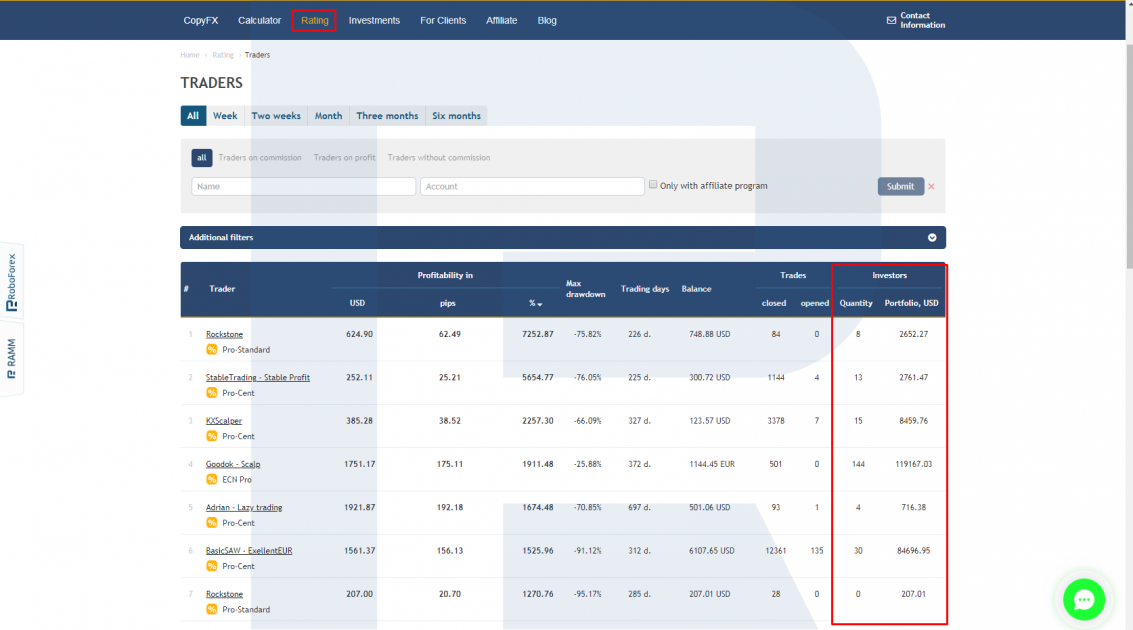The height and width of the screenshot is (630, 1133).
Task: Click the percent badge under the seventh-row Rockstone
Action: tap(212, 610)
